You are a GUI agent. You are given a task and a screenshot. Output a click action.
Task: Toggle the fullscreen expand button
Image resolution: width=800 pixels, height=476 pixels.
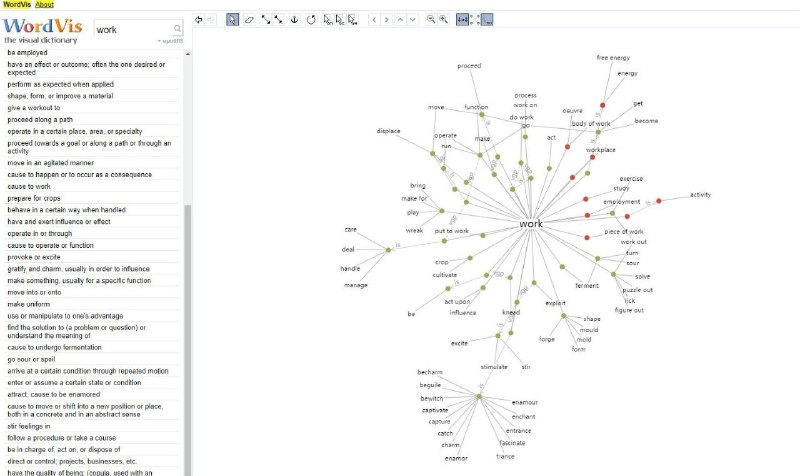[475, 18]
